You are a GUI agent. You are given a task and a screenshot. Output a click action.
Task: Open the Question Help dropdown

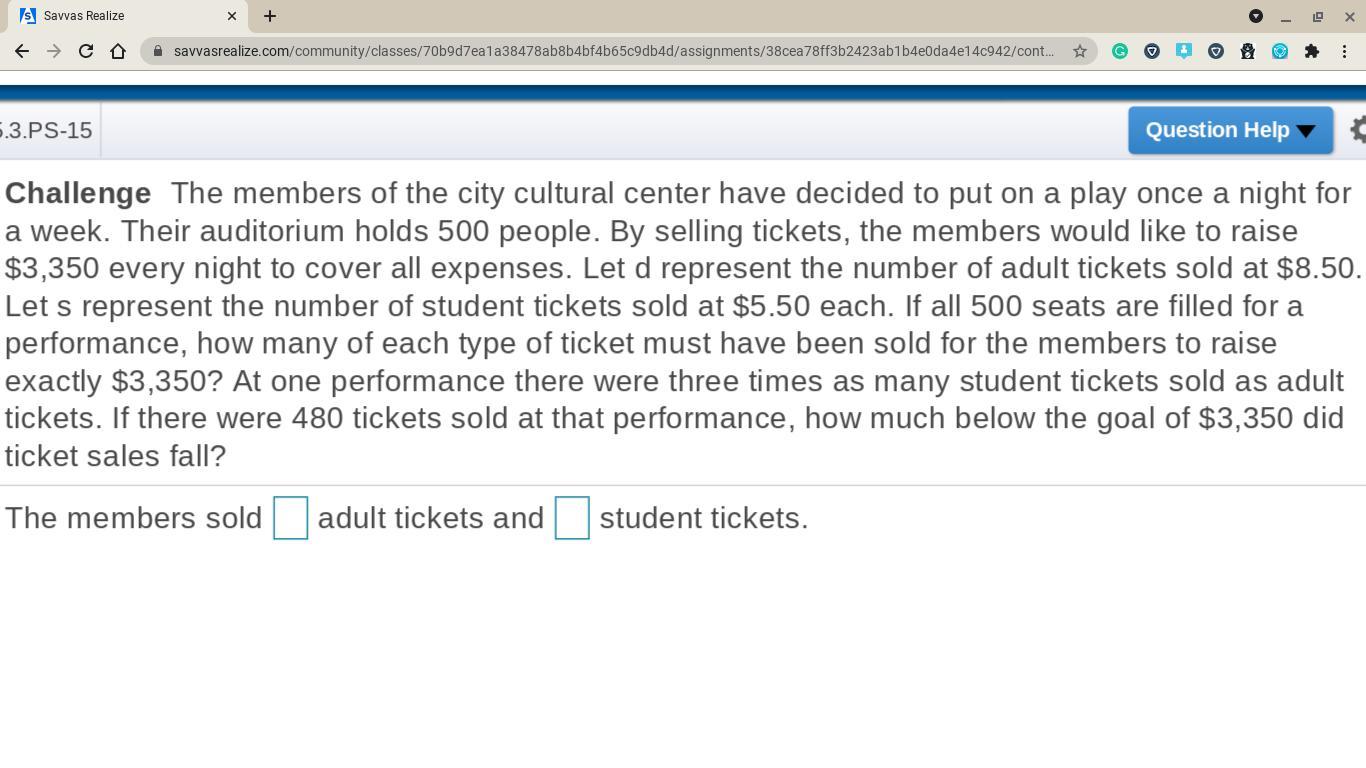[1230, 130]
